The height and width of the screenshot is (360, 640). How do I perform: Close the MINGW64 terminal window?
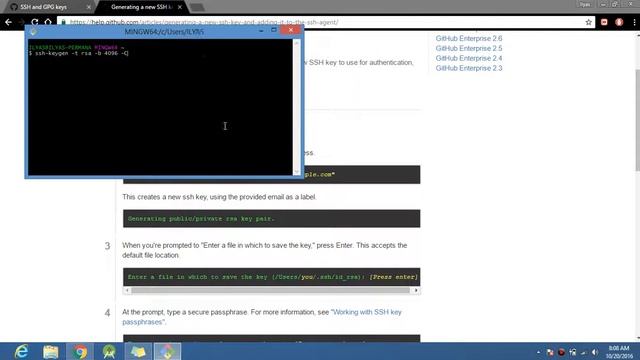pos(291,30)
